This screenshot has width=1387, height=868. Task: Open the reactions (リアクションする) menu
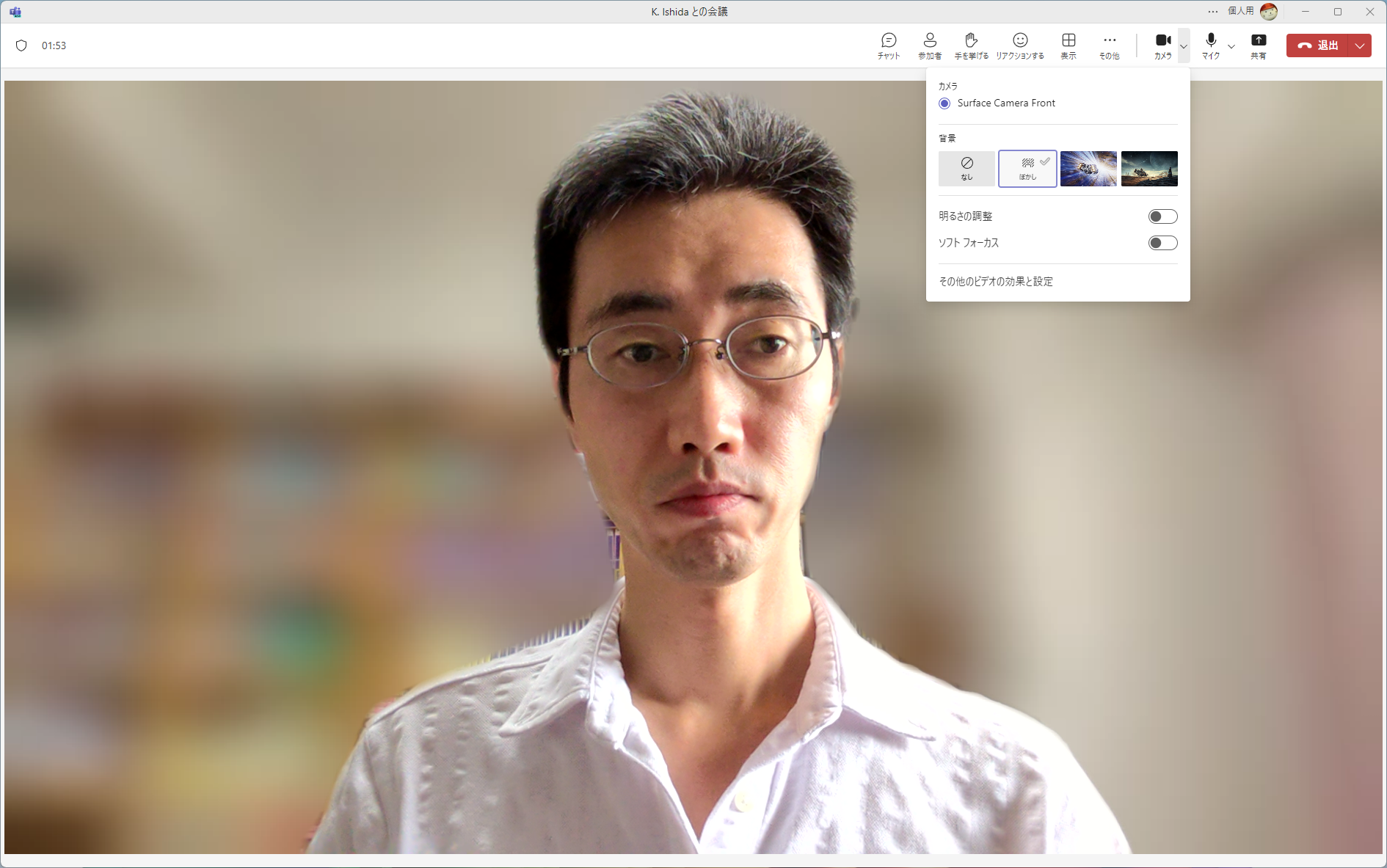(x=1020, y=45)
